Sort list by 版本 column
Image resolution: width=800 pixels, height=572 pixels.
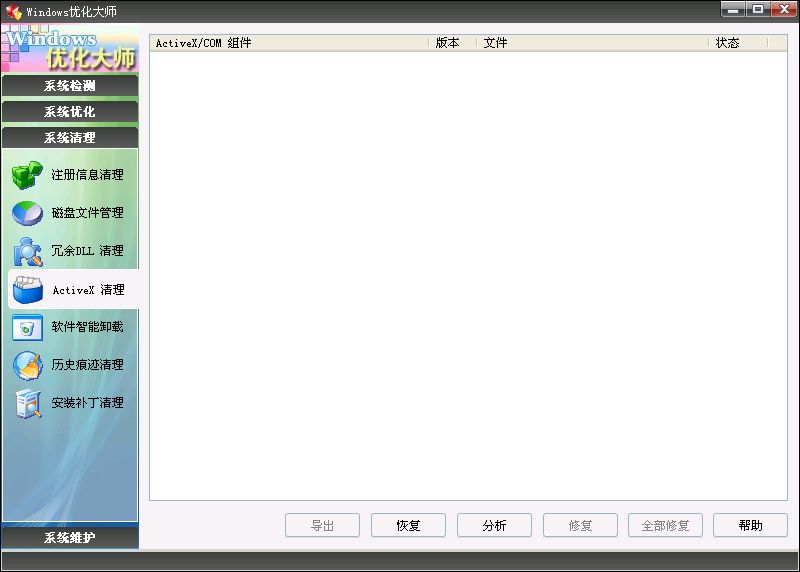452,43
